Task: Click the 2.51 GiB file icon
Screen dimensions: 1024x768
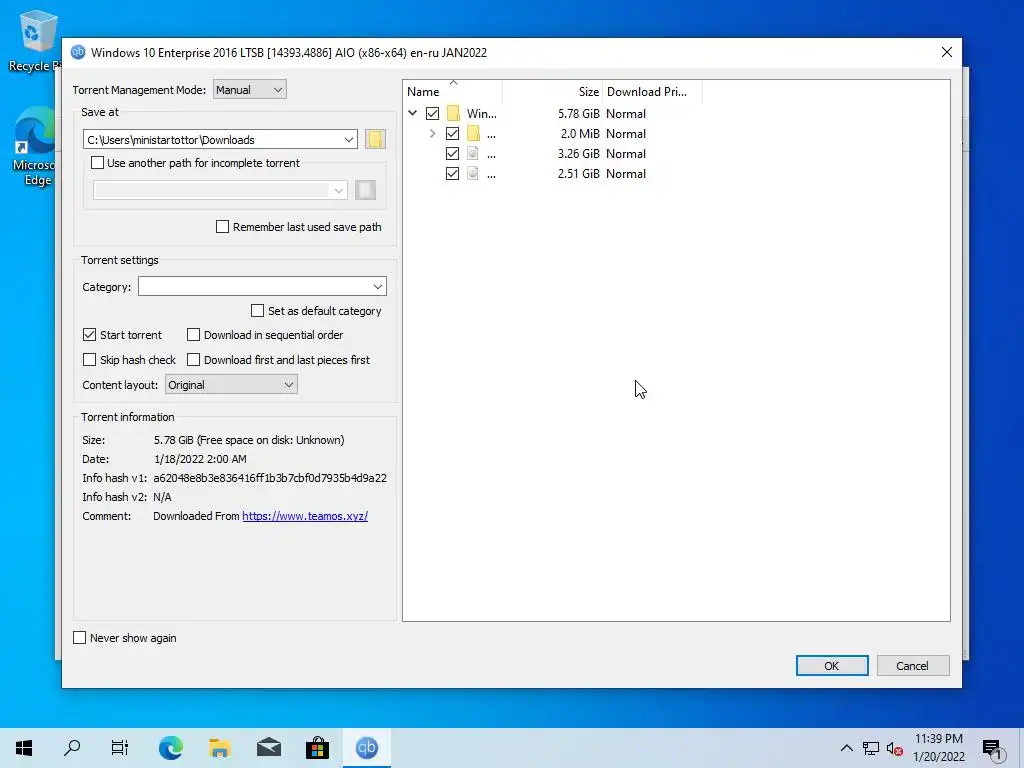Action: point(473,174)
